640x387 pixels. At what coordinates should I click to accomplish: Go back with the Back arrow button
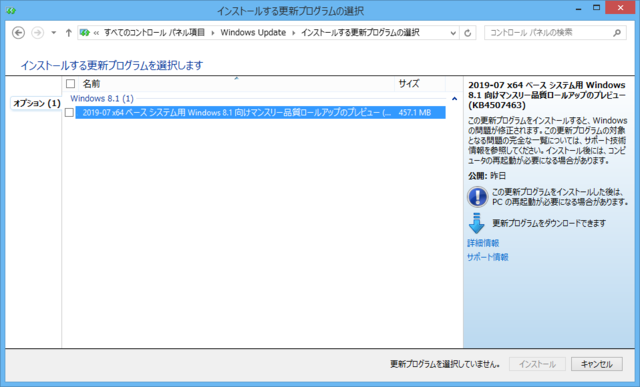tap(18, 33)
